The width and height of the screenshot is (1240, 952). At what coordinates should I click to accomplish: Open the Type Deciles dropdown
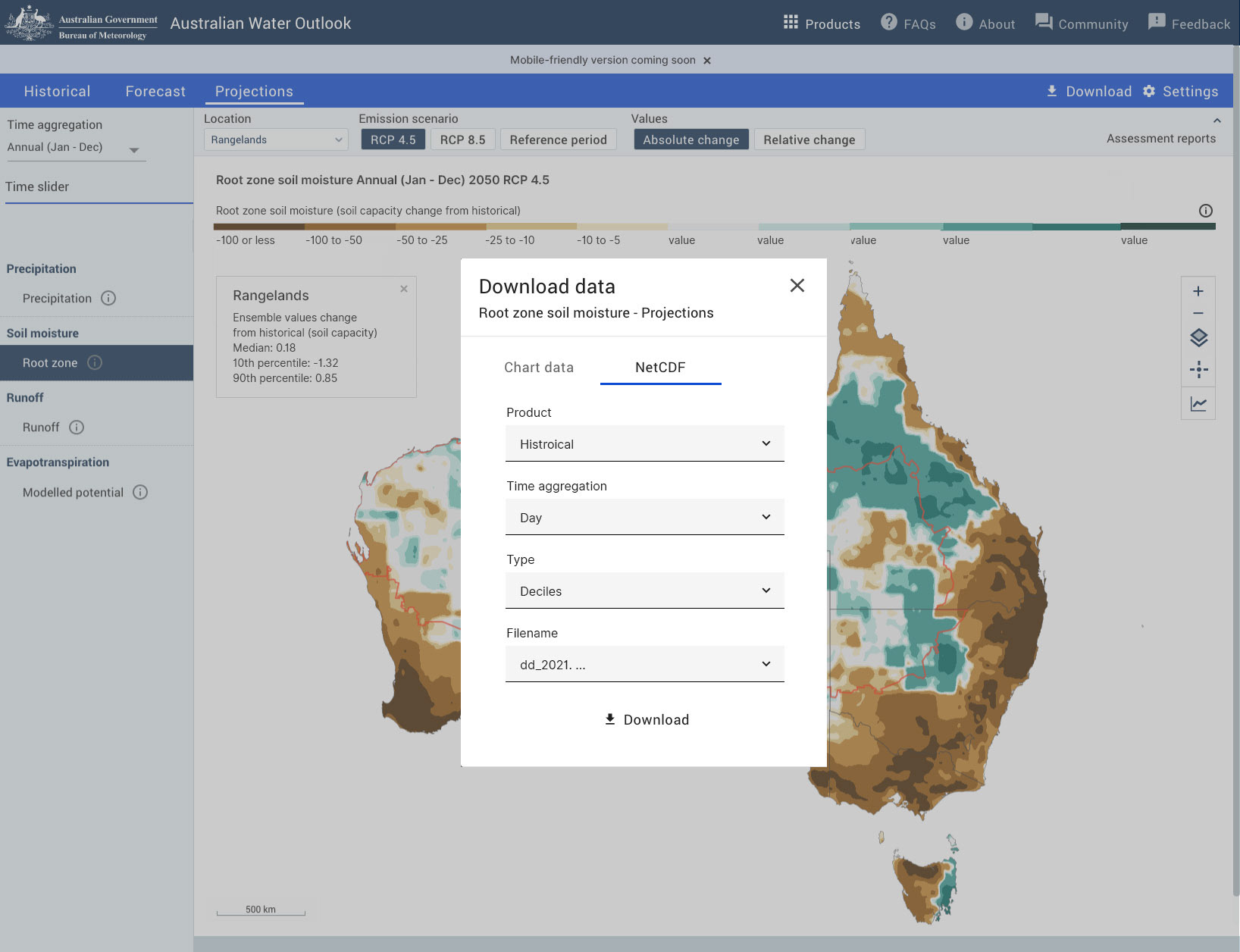coord(644,590)
